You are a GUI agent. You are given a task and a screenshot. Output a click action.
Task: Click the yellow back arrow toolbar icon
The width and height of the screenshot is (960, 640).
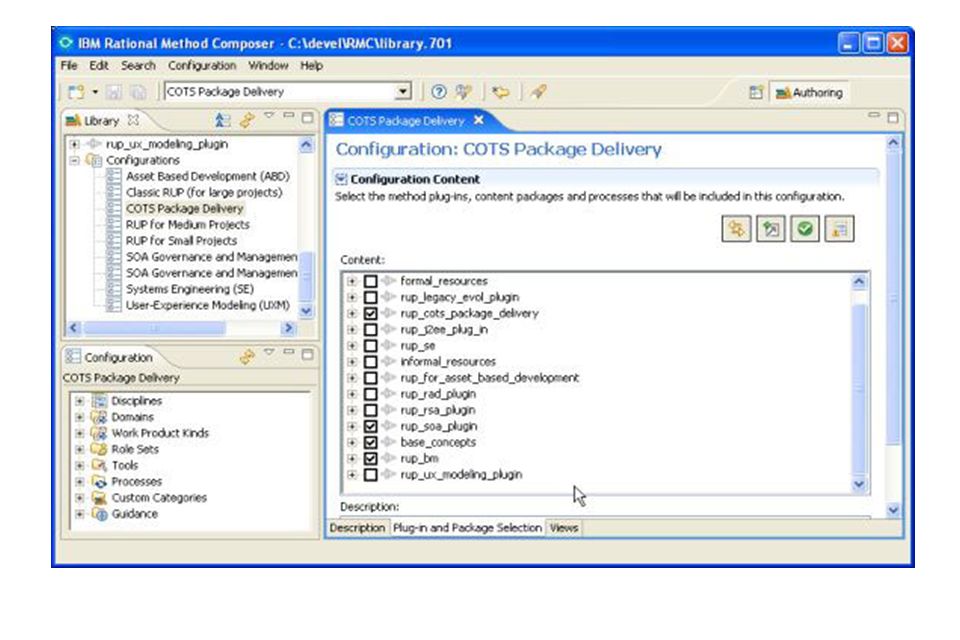[x=501, y=92]
